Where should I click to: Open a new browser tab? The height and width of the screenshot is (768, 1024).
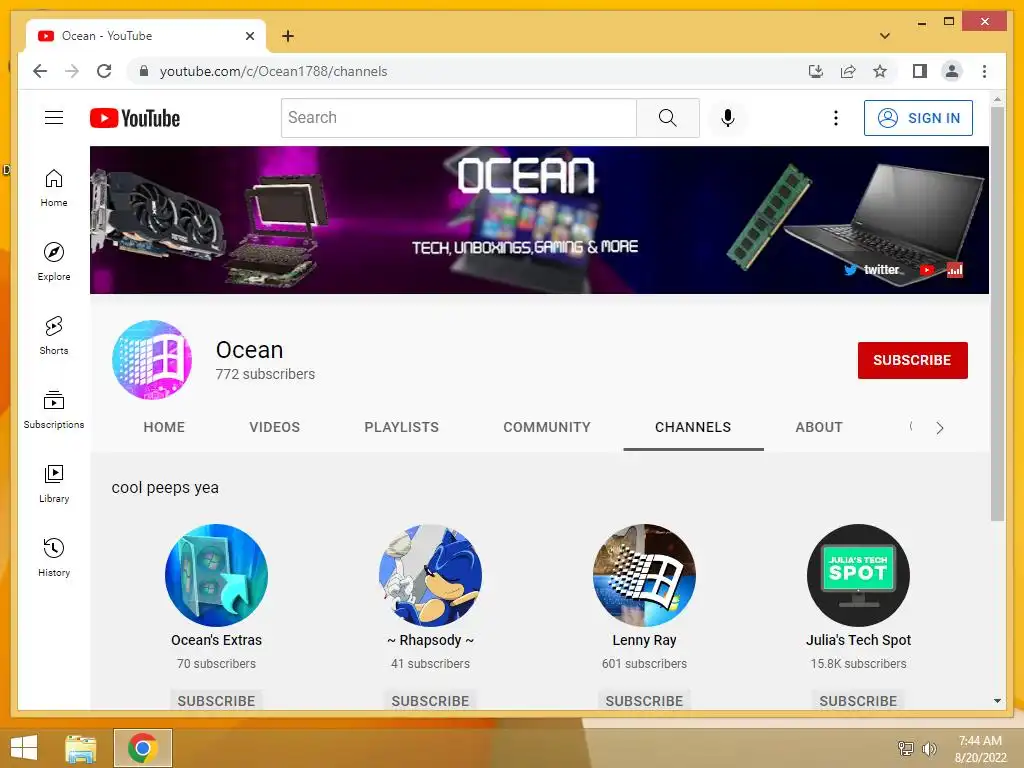click(x=288, y=36)
